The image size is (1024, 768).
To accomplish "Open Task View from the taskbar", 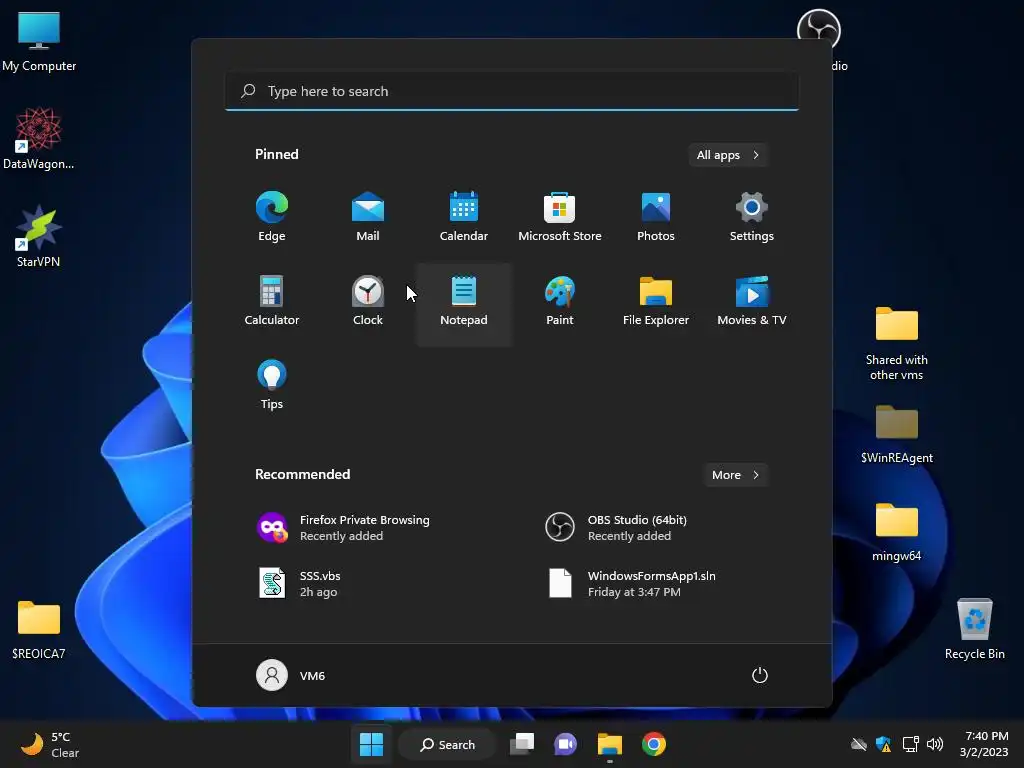I will tap(522, 744).
